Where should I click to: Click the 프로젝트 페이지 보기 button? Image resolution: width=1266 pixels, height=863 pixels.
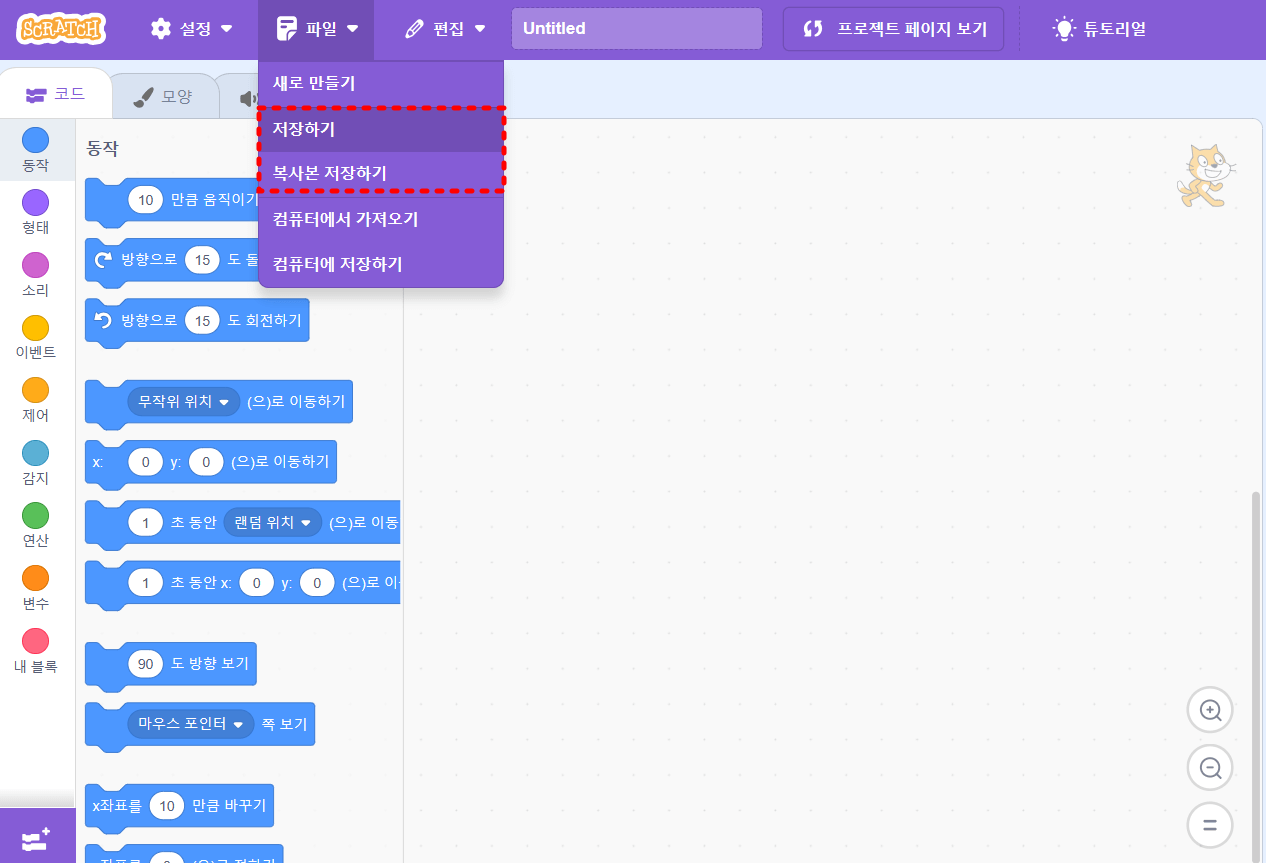[x=893, y=28]
